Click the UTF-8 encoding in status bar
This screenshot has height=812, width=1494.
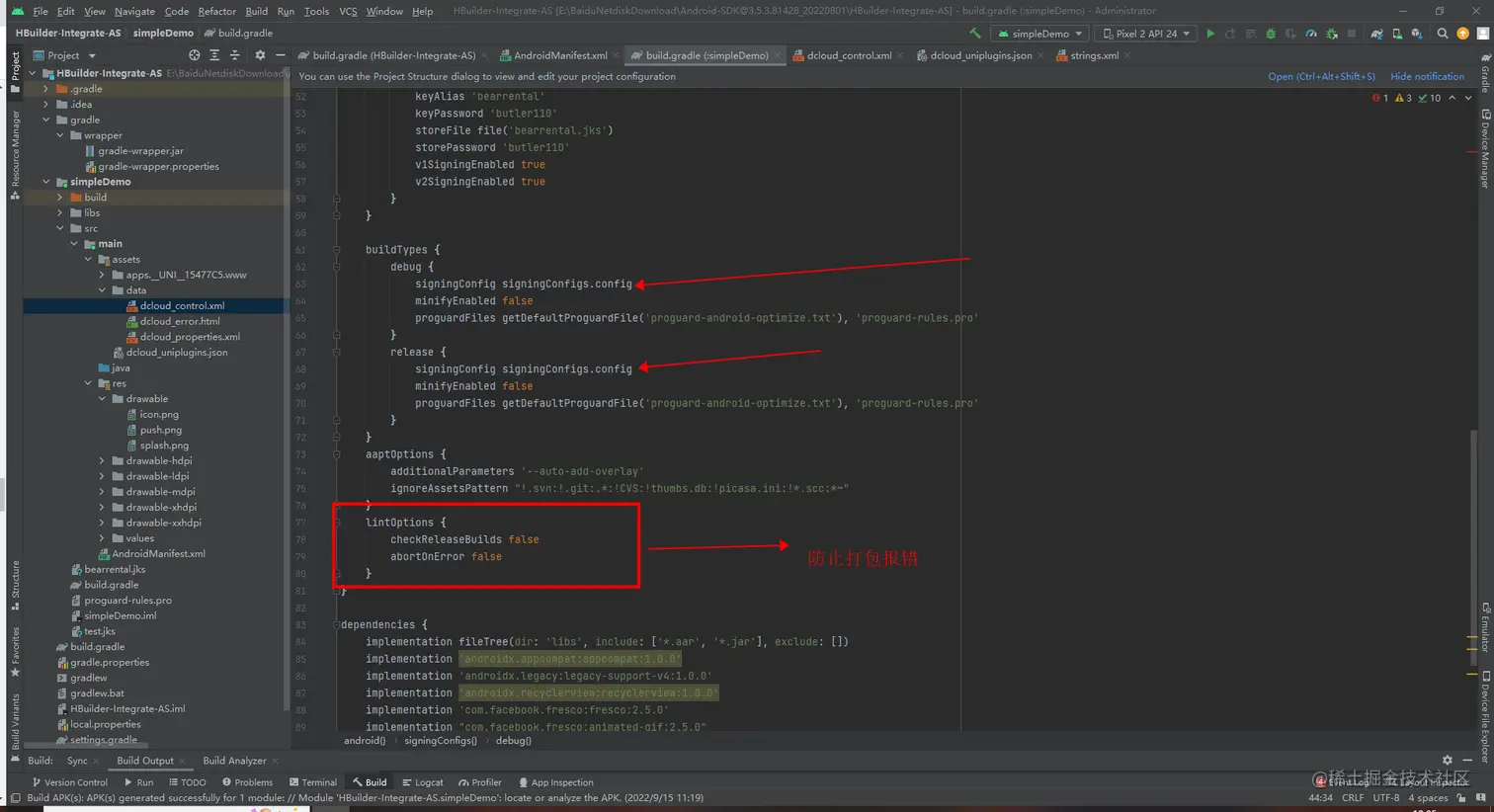(x=1386, y=798)
